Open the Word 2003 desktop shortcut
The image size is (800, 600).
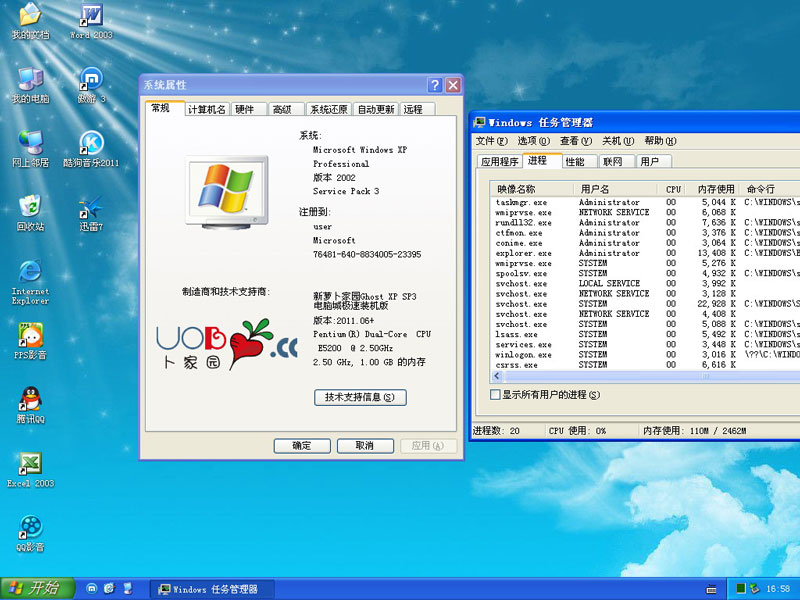click(x=91, y=17)
